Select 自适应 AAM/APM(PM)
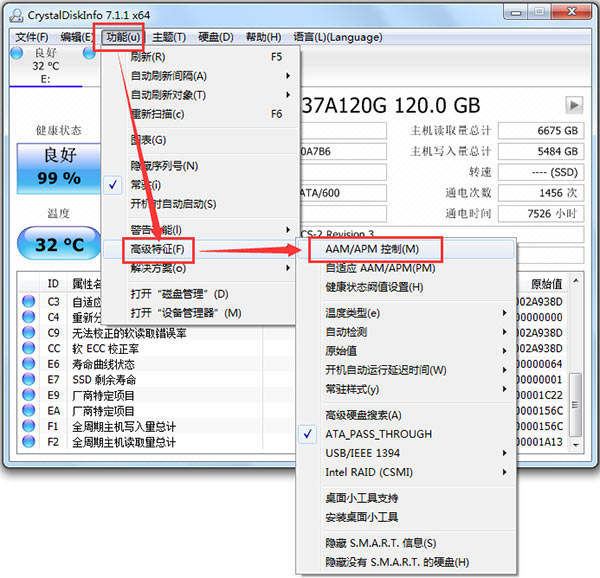Screen dimensions: 600x578 click(x=406, y=268)
